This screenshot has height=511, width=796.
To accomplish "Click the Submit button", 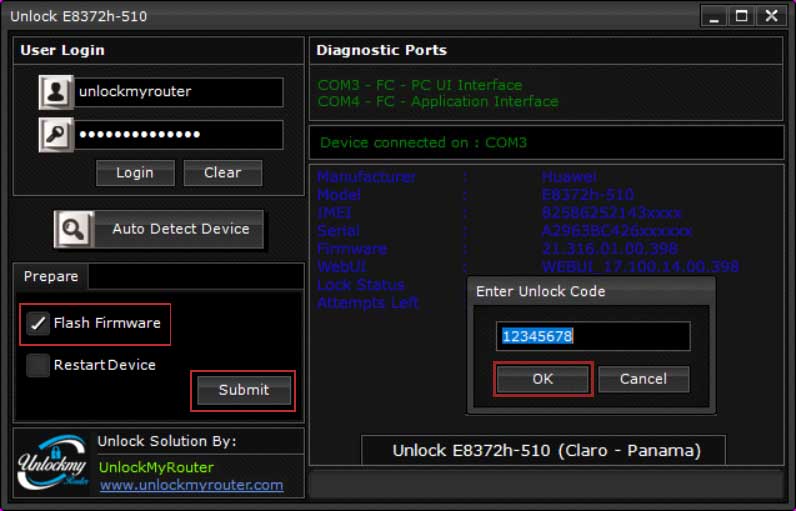I will tap(244, 390).
